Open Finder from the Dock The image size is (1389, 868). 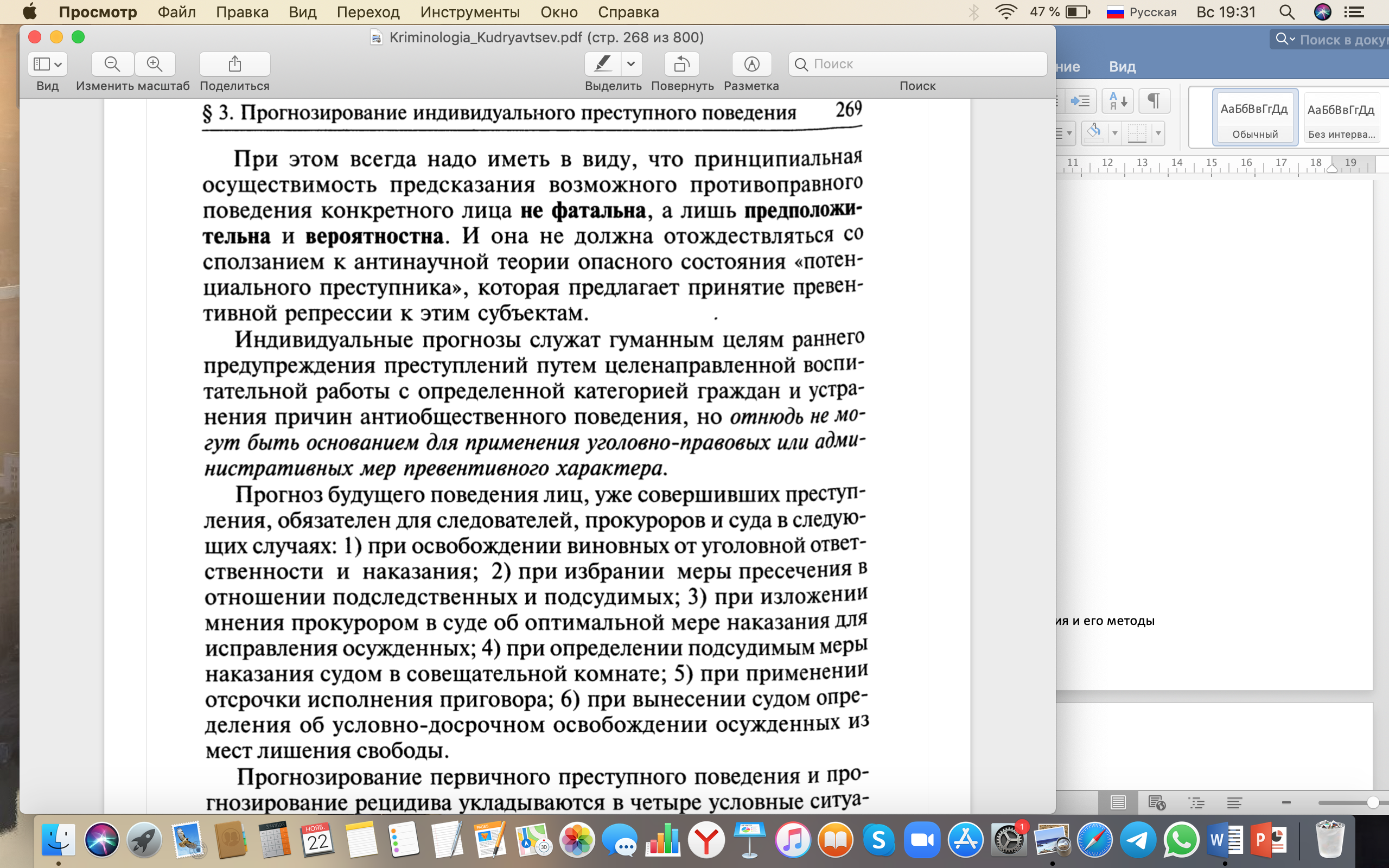coord(58,840)
